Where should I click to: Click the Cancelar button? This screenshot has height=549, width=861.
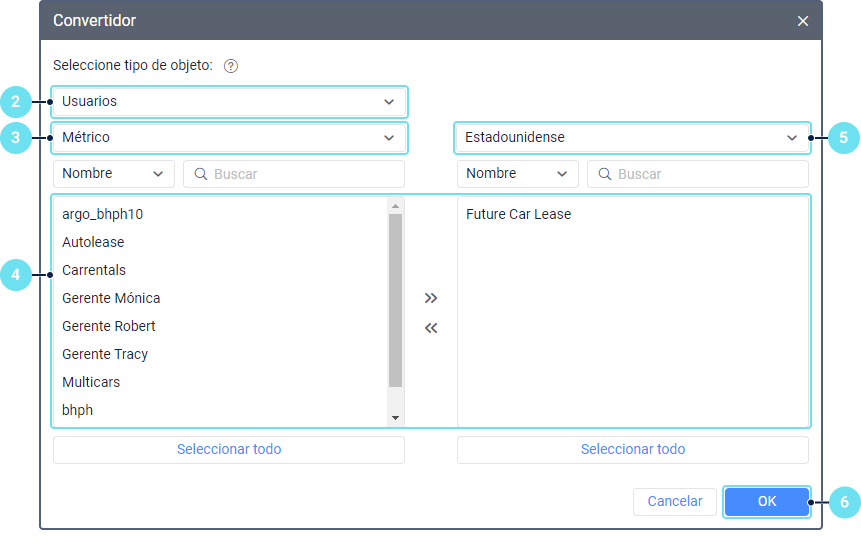674,502
